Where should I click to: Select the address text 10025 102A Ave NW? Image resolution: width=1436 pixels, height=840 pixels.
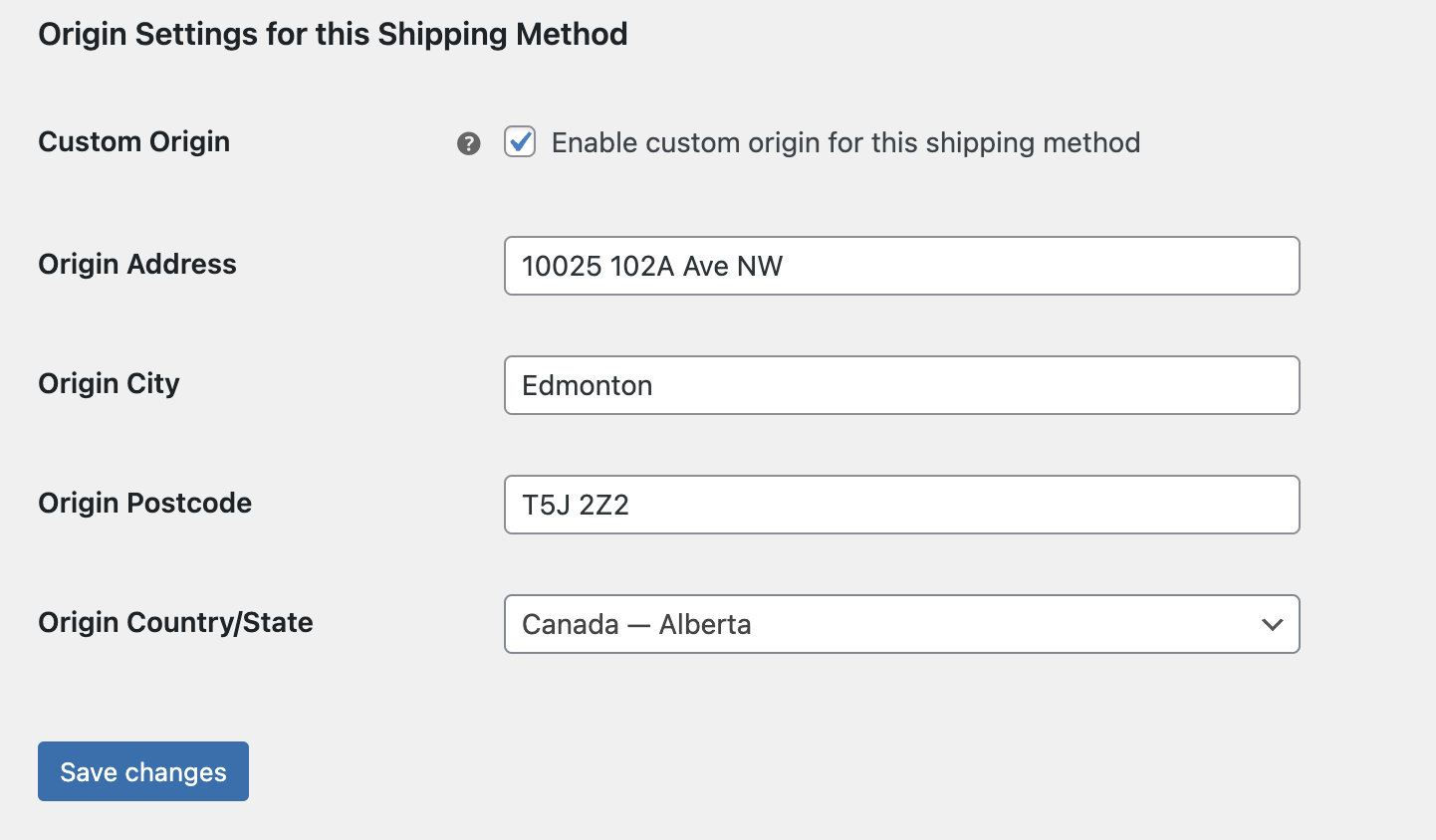(652, 266)
